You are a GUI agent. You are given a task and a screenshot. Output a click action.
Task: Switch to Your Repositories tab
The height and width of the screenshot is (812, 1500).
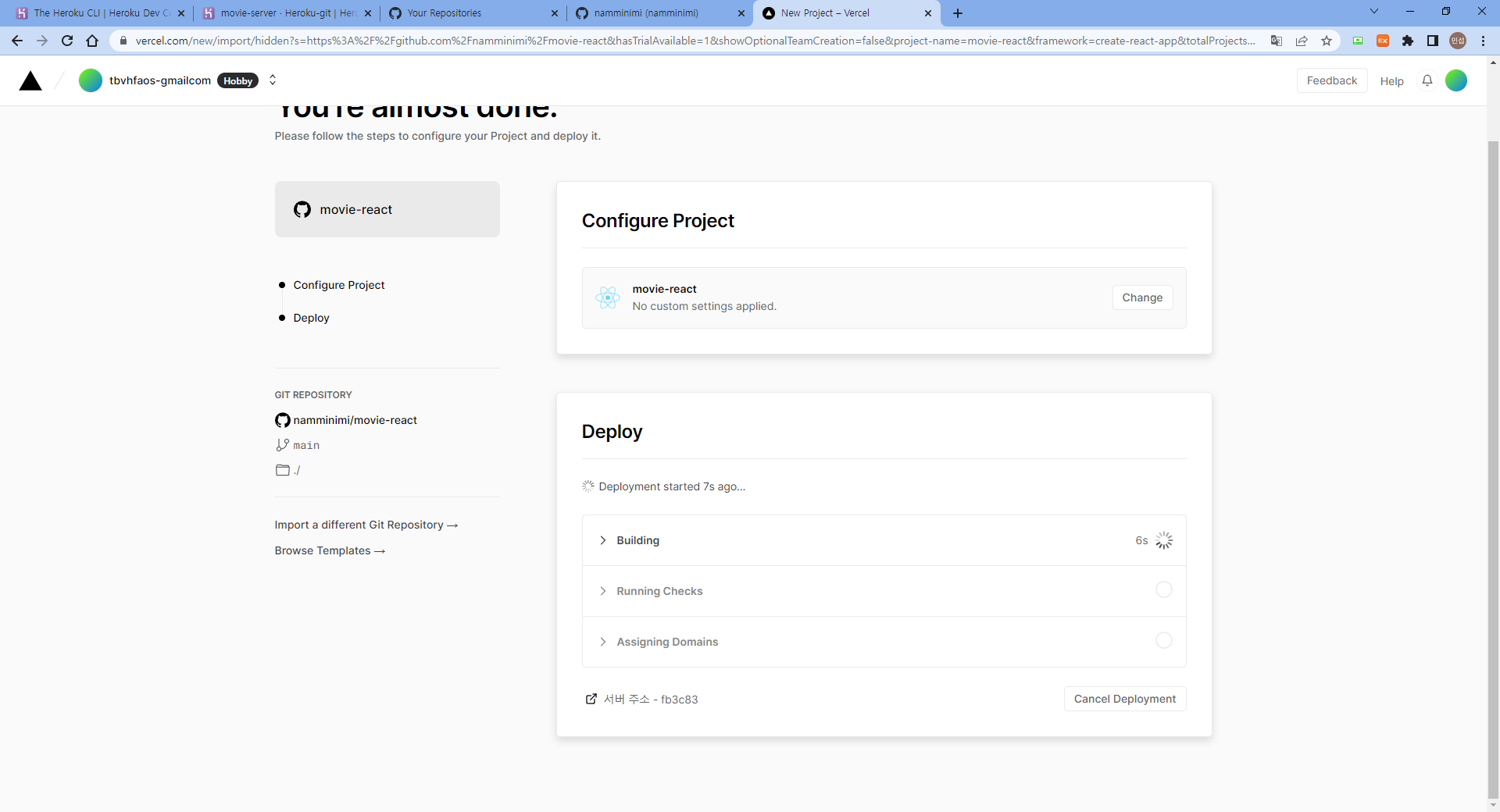click(472, 13)
